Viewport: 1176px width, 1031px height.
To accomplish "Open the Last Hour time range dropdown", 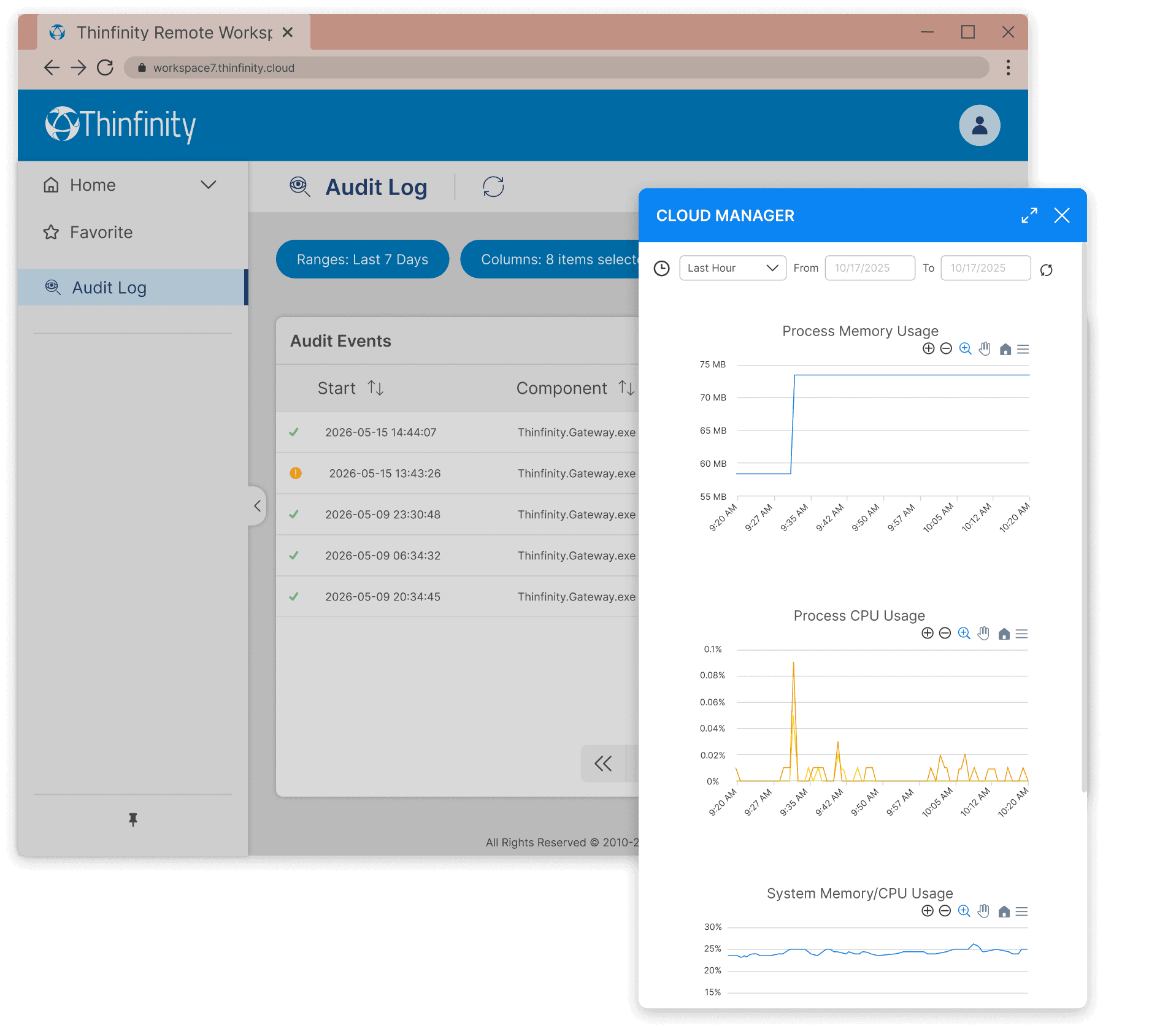I will [732, 268].
